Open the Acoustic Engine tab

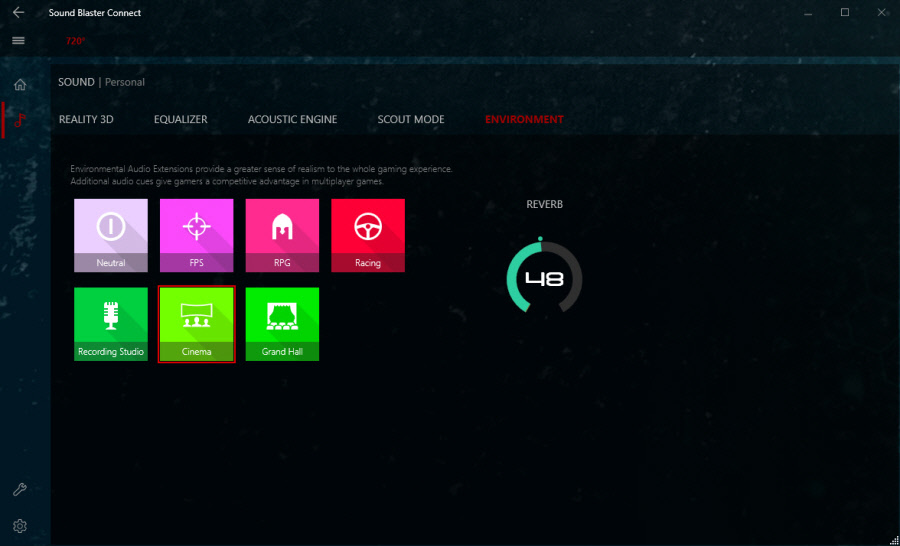tap(292, 120)
